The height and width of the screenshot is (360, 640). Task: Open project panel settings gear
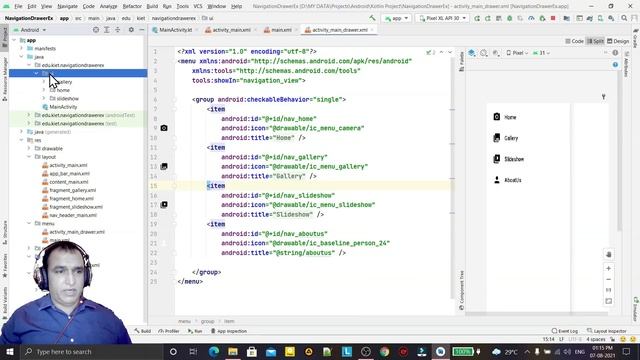pos(131,30)
